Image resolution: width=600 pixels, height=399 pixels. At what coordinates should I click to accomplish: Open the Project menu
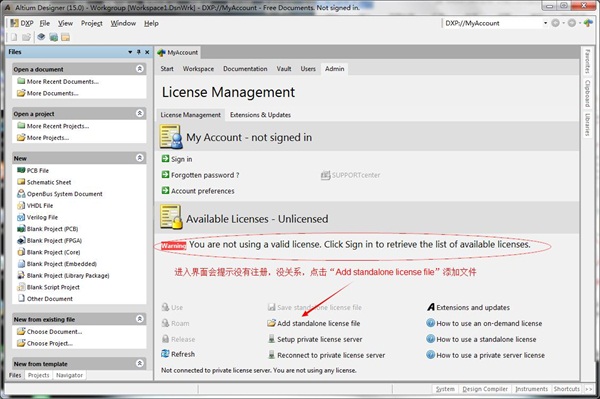click(x=91, y=23)
